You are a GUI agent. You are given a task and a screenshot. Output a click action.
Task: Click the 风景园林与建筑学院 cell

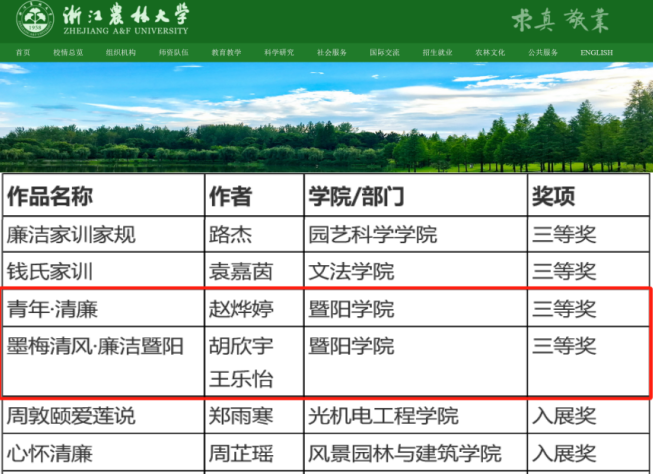404,455
